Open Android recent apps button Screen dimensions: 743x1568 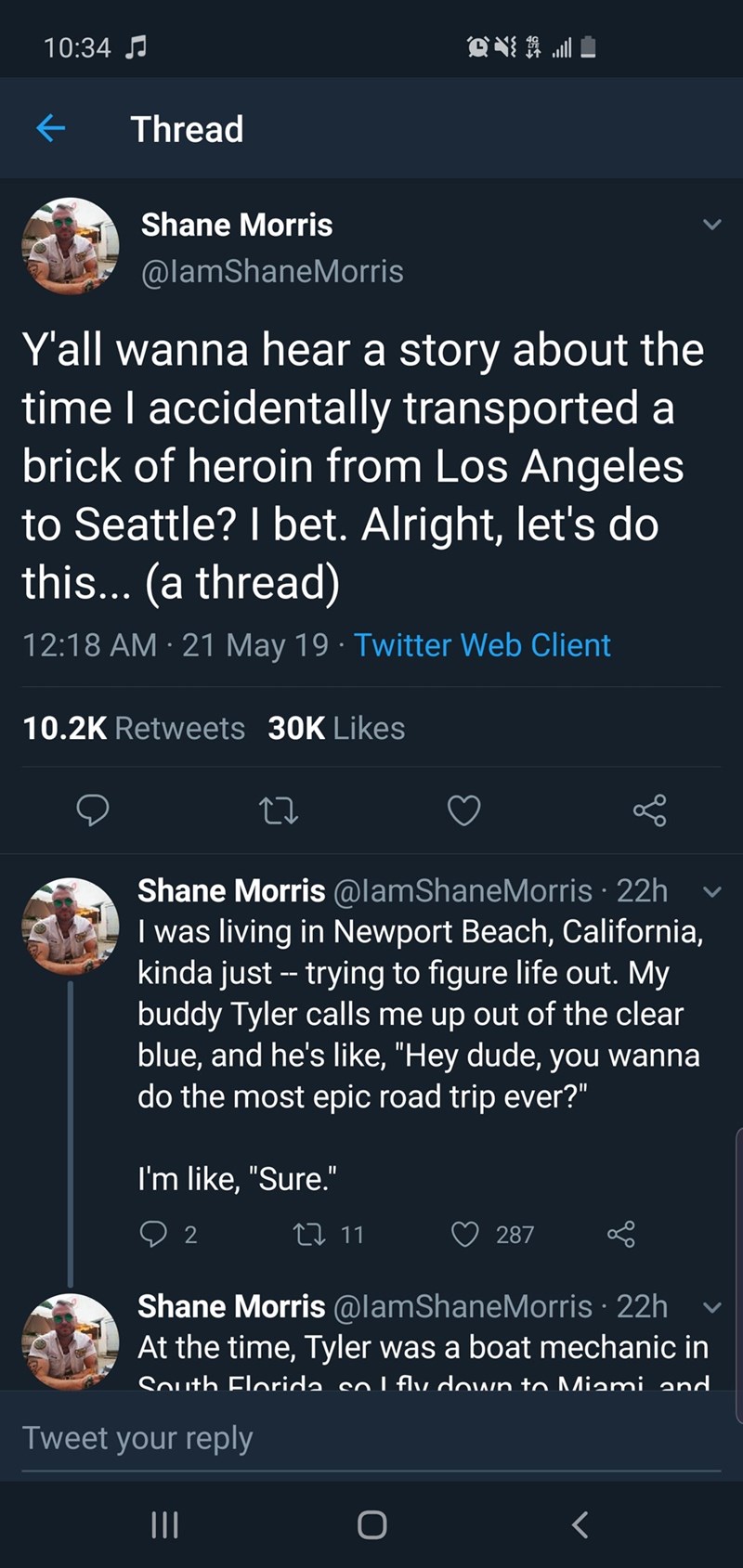click(x=164, y=1525)
